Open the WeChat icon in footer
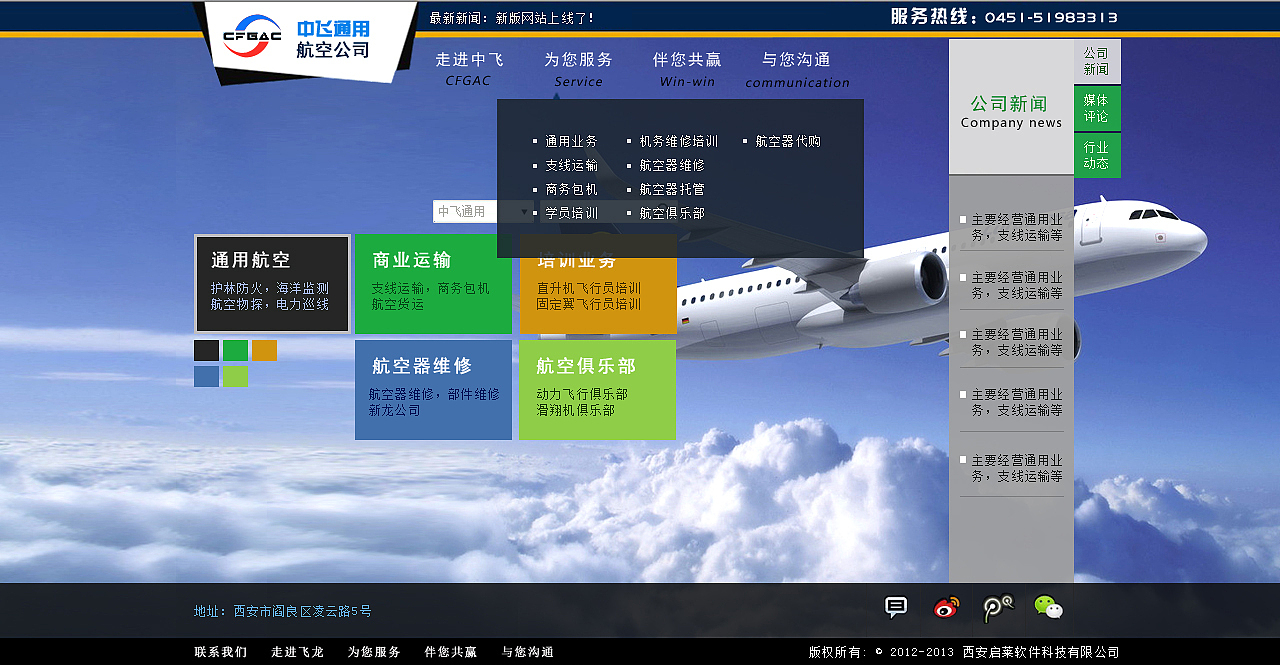The width and height of the screenshot is (1280, 665). tap(1048, 607)
